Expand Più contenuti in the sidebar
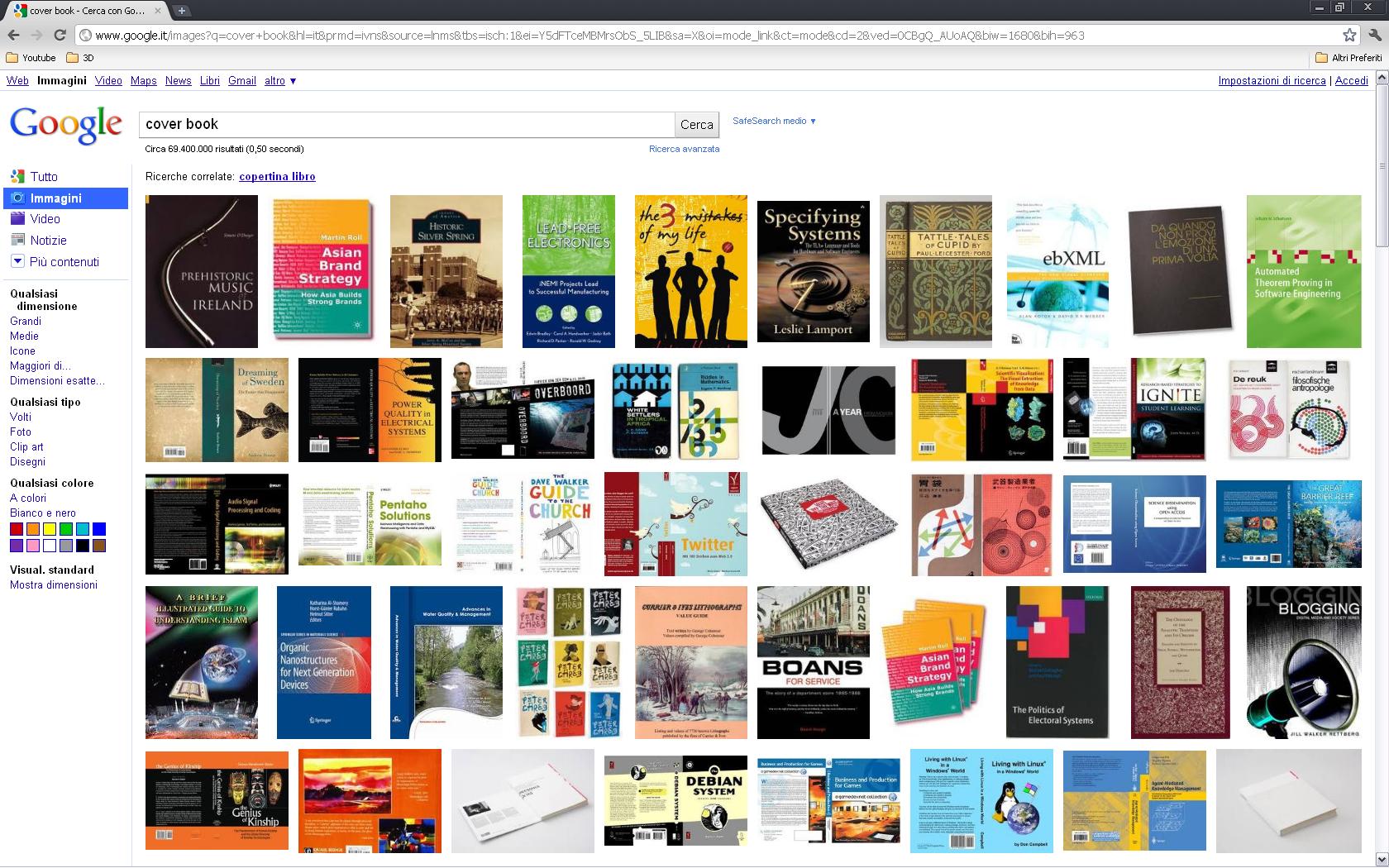1389x868 pixels. pyautogui.click(x=55, y=261)
